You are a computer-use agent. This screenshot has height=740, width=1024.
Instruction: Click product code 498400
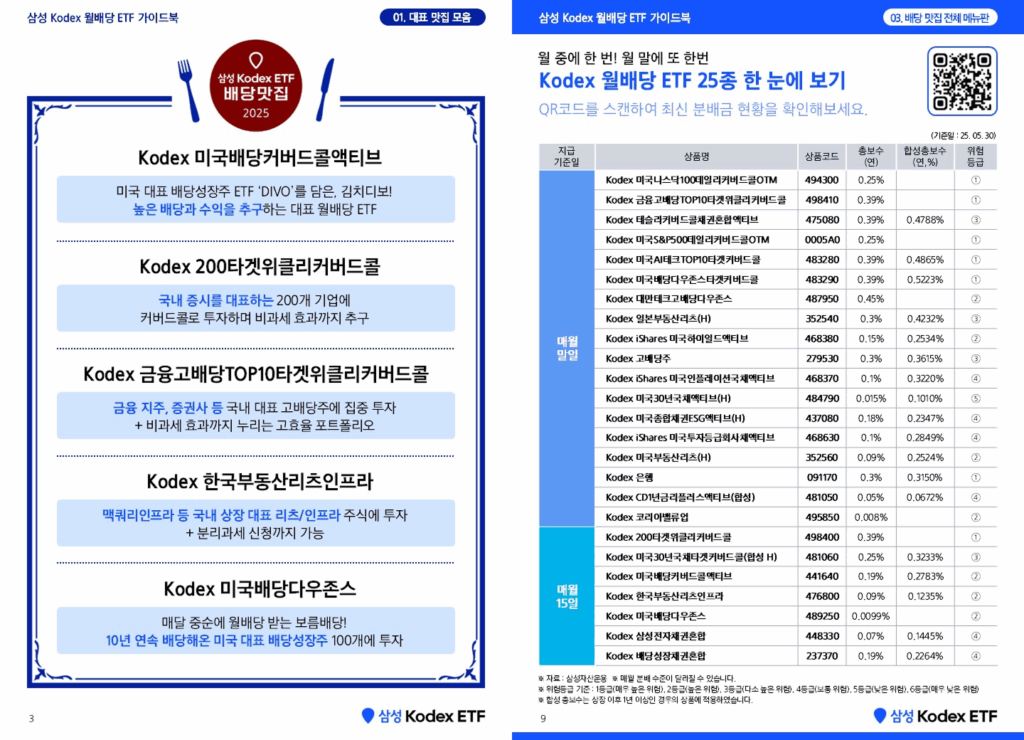point(822,537)
